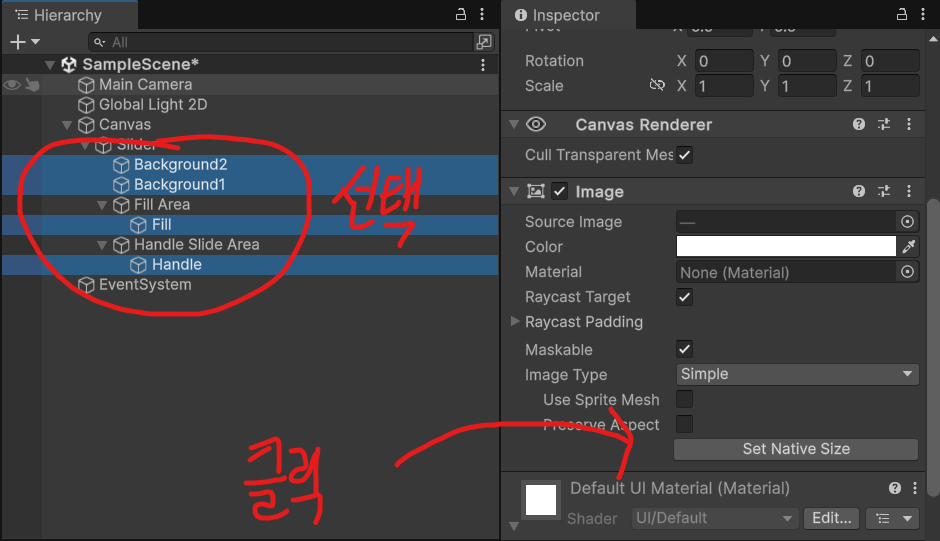Click the Inspector panel lock icon
The width and height of the screenshot is (940, 541).
tap(902, 14)
